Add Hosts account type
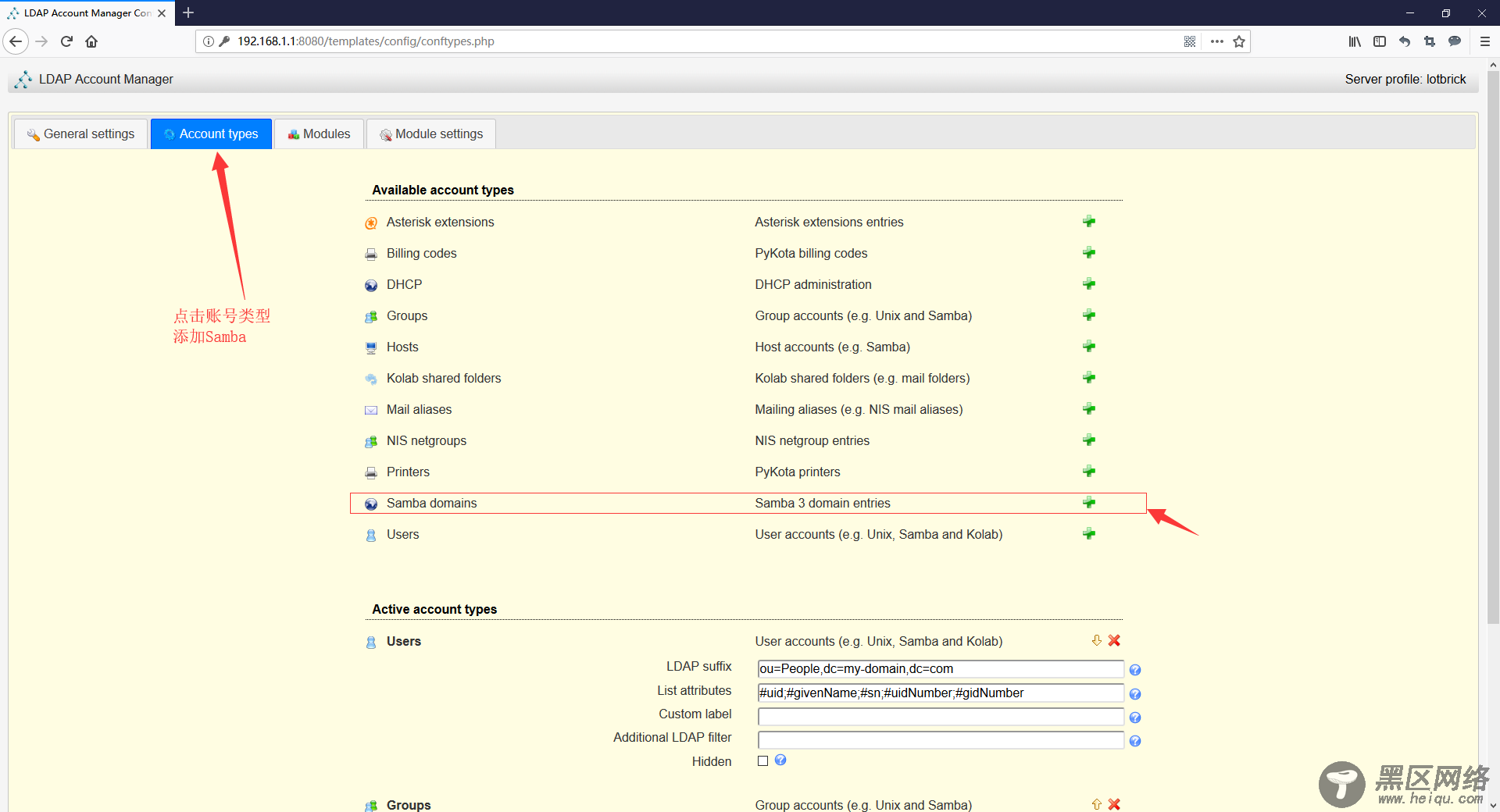The width and height of the screenshot is (1500, 812). pos(1089,347)
